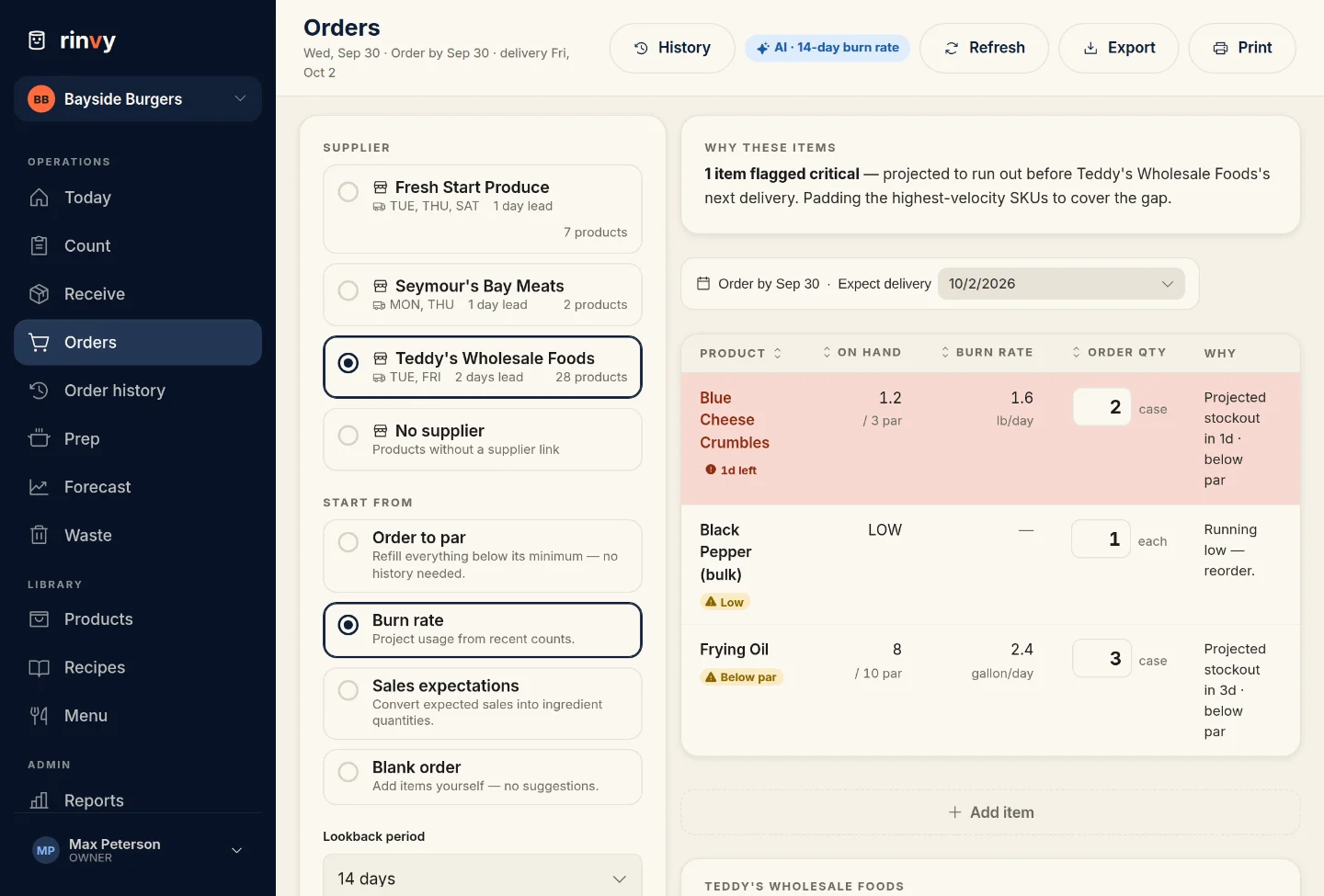Add item to the order
The image size is (1324, 896).
(x=990, y=812)
